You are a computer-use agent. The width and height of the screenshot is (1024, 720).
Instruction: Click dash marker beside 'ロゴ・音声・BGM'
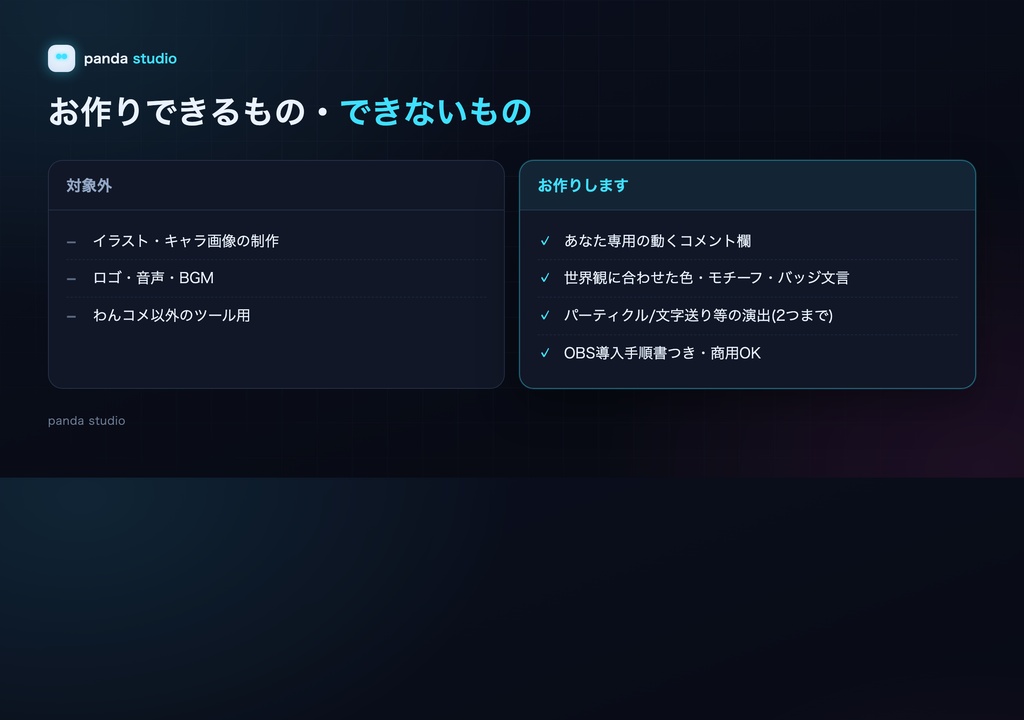click(x=71, y=279)
